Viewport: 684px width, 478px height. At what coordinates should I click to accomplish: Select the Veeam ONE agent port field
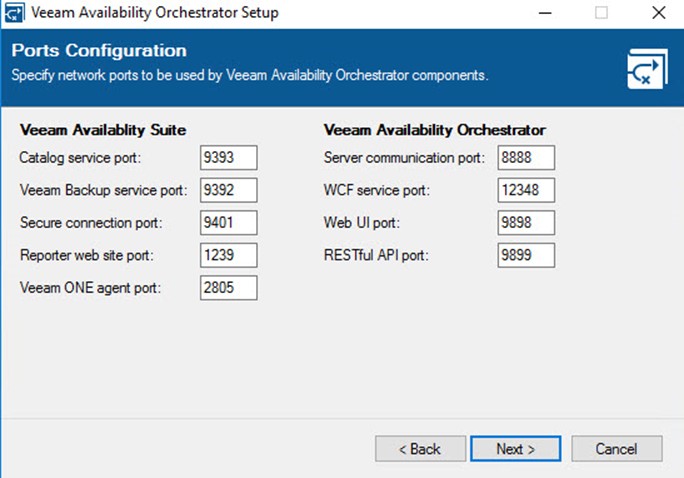(229, 288)
